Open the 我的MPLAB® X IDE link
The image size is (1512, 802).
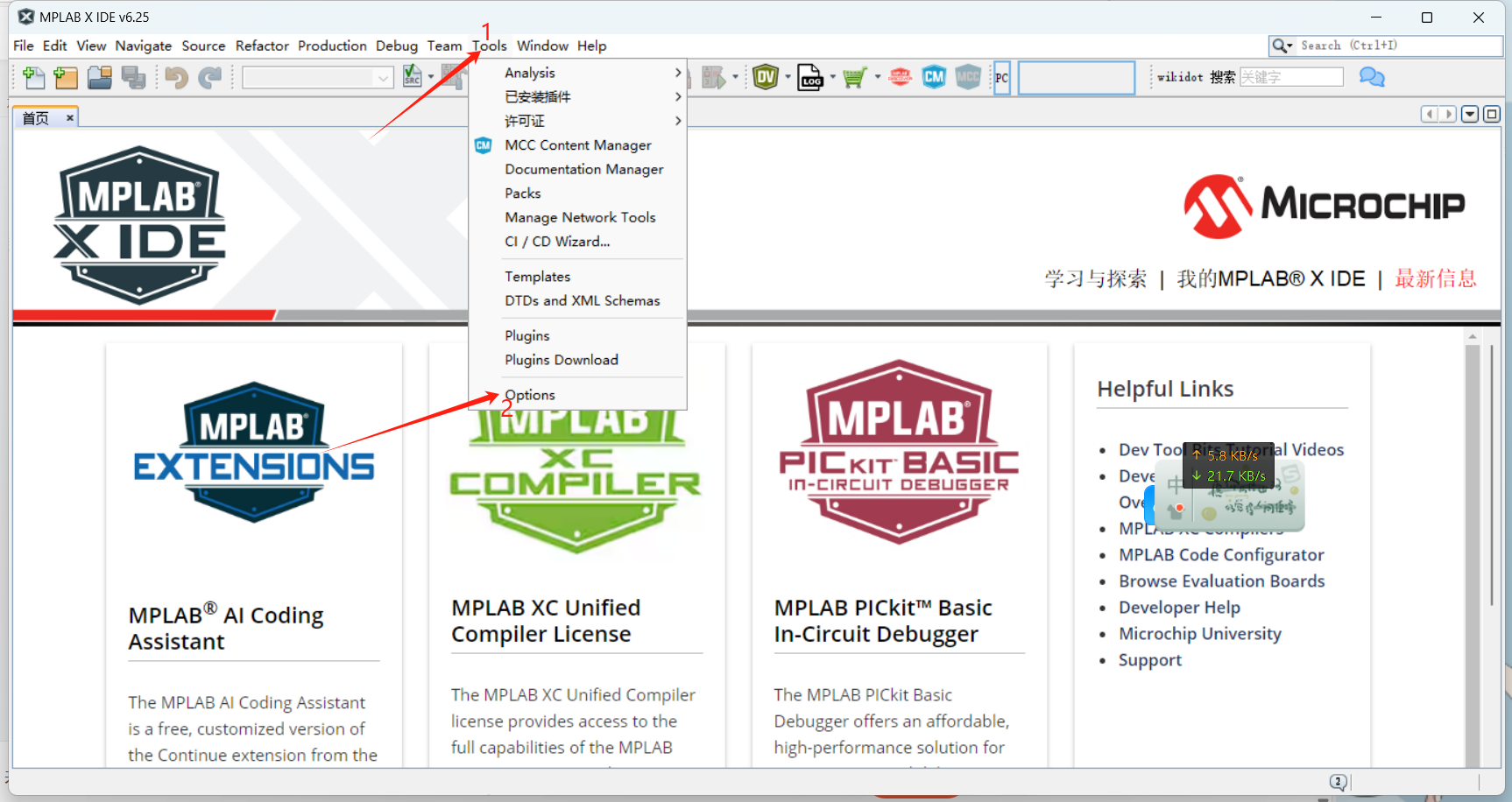pos(1271,278)
